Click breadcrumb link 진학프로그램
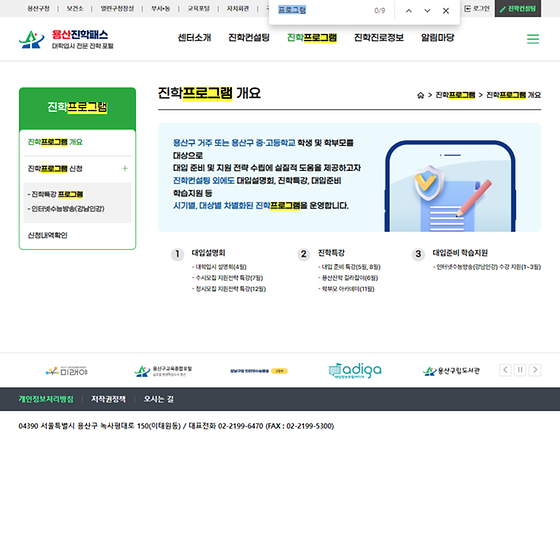The height and width of the screenshot is (553, 560). coord(455,95)
